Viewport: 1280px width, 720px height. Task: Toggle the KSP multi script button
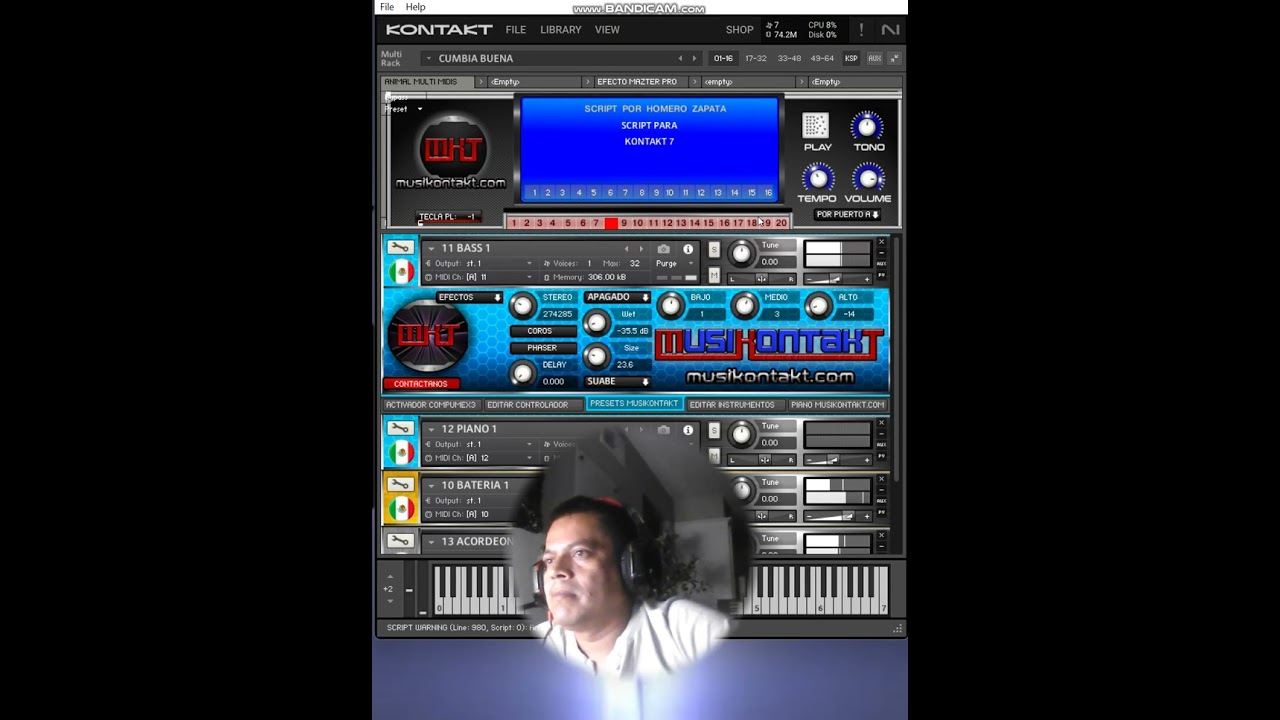851,58
